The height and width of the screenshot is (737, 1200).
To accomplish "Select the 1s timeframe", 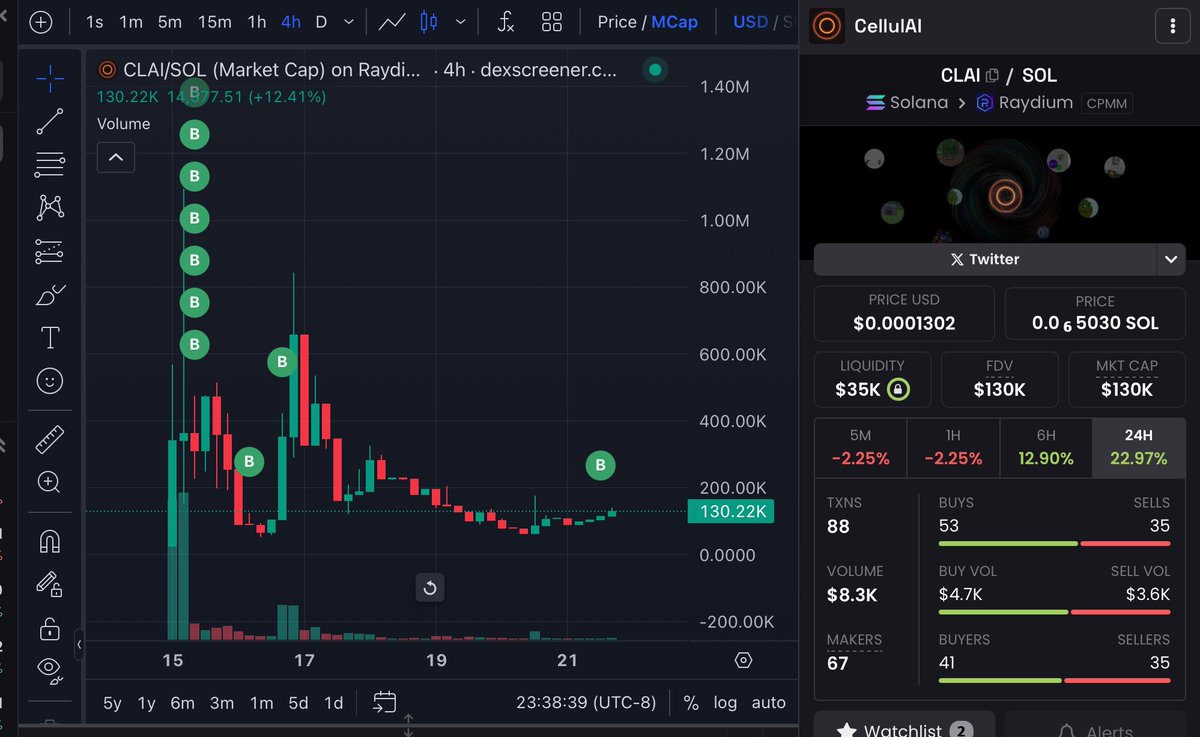I will (94, 21).
